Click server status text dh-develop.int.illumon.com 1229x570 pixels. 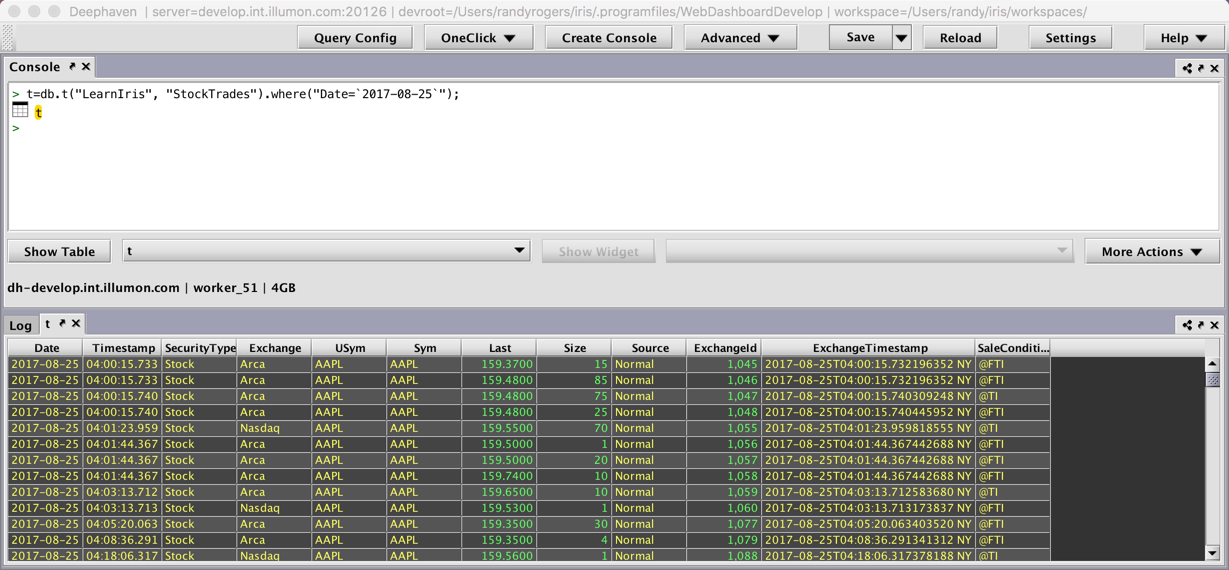[93, 288]
